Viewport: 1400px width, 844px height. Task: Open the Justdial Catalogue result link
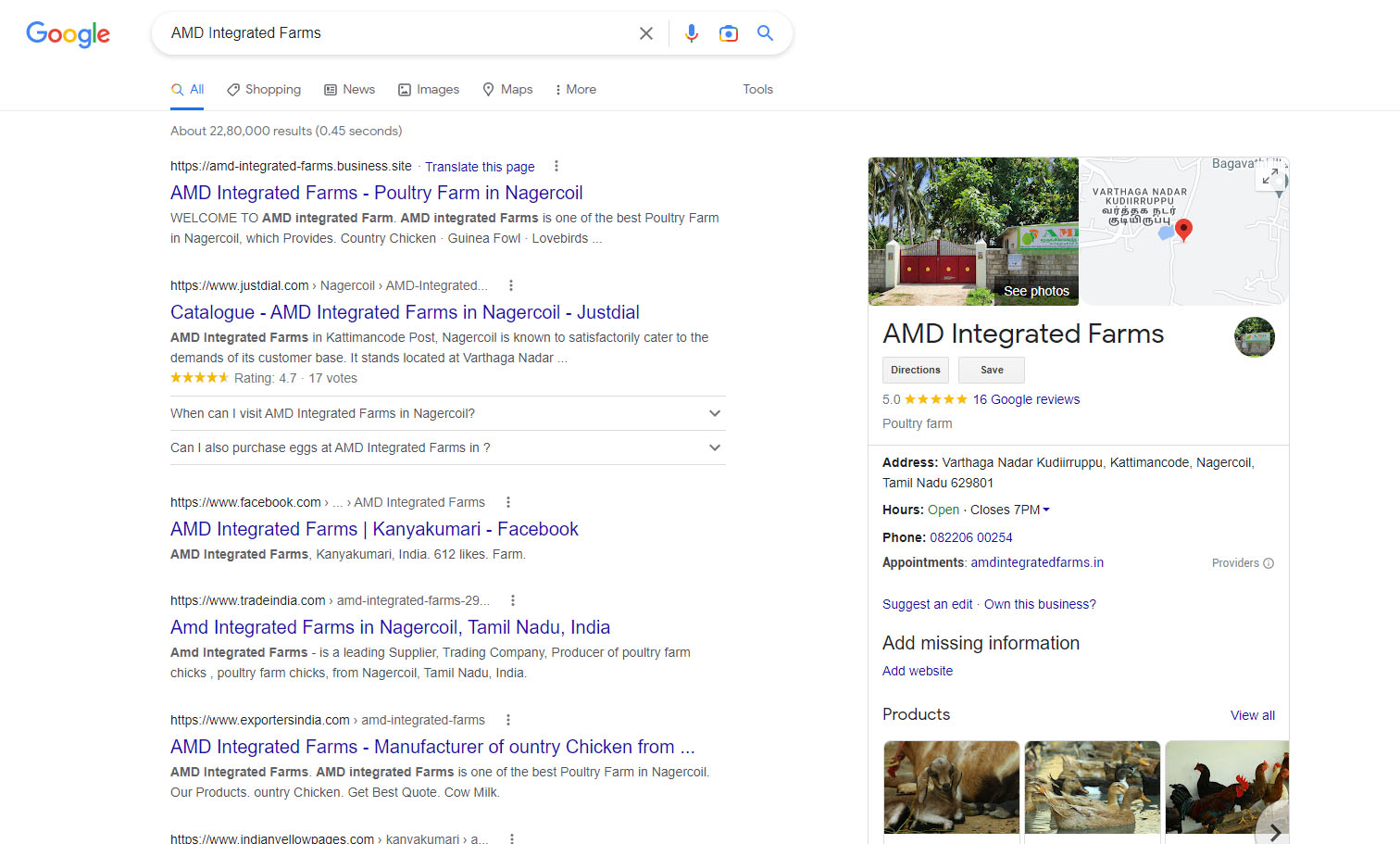405,312
